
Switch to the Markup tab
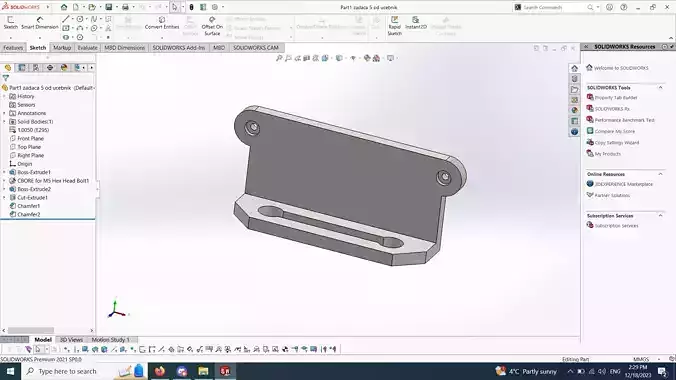[x=62, y=48]
